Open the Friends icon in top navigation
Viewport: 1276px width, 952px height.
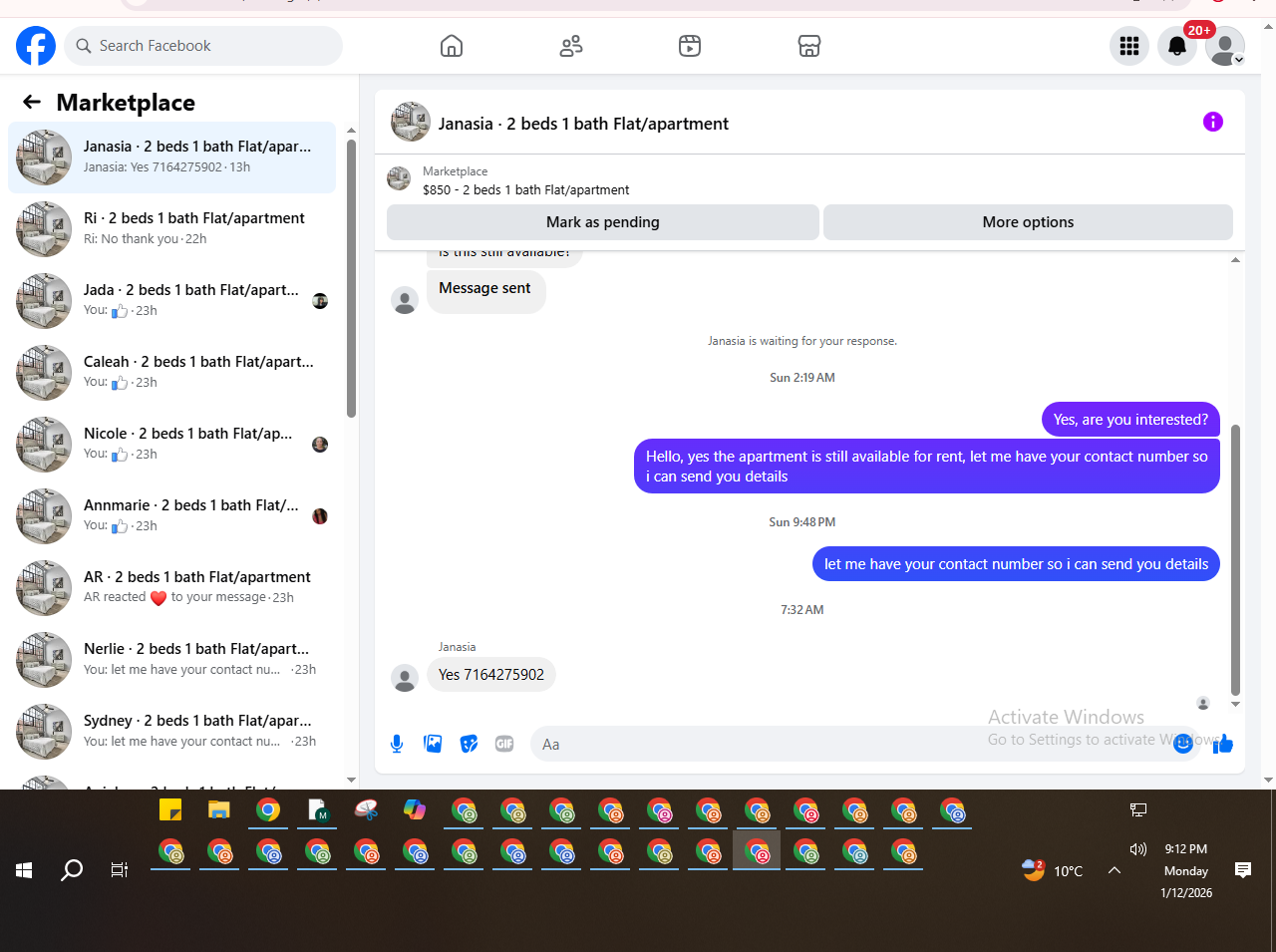(571, 46)
